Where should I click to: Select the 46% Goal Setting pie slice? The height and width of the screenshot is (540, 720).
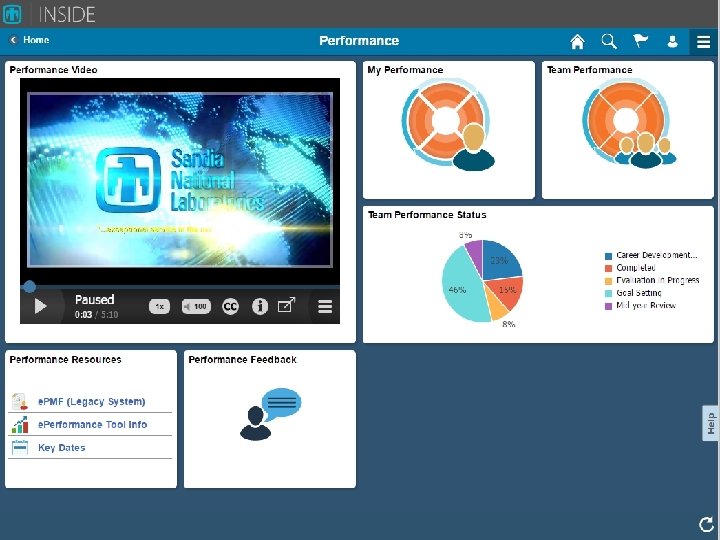tap(461, 287)
